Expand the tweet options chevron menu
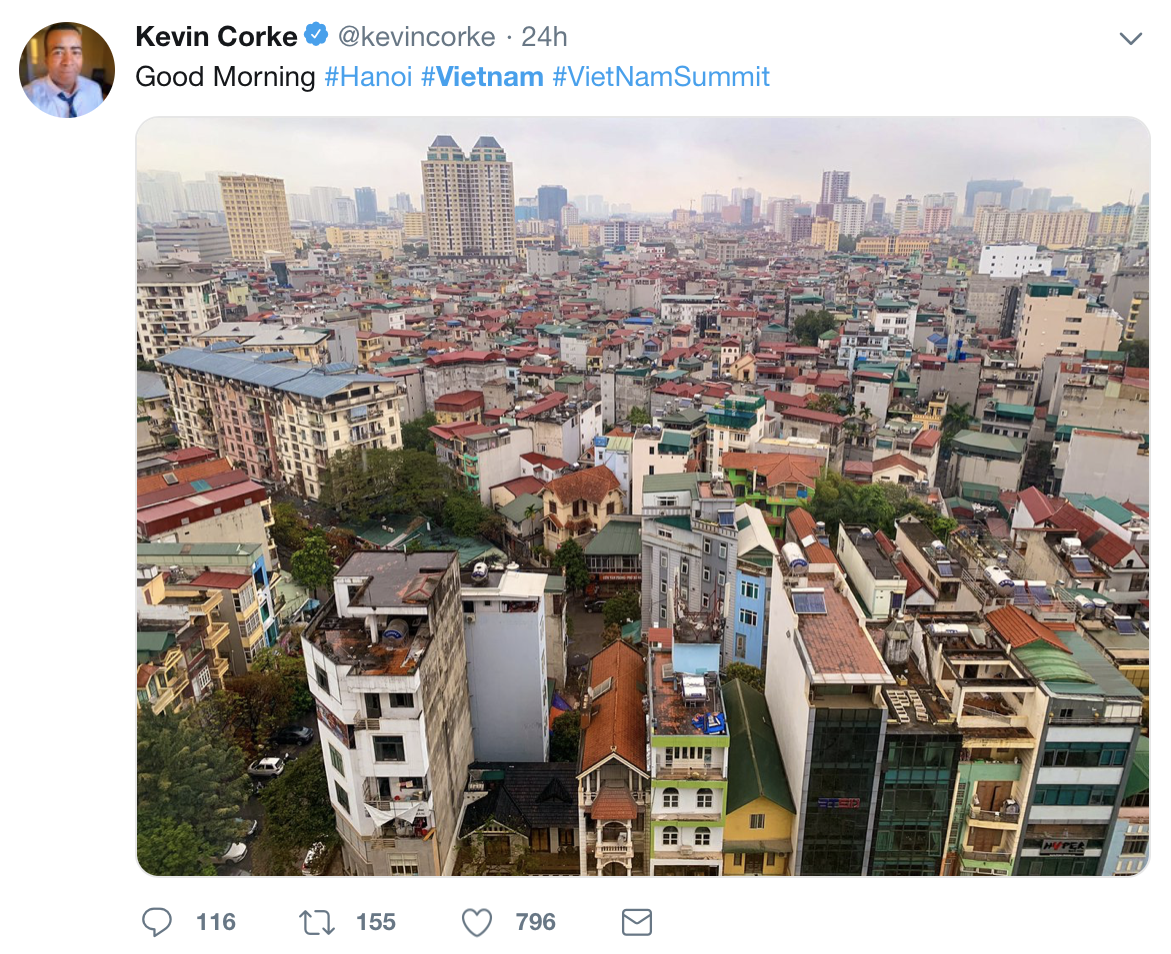 pos(1130,39)
